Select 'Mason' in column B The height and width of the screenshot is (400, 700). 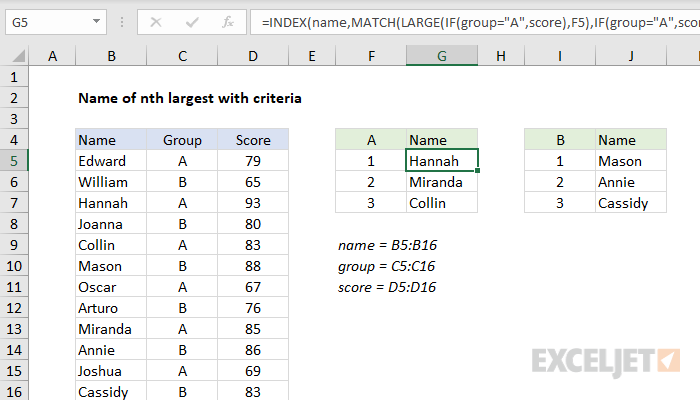pyautogui.click(x=111, y=266)
